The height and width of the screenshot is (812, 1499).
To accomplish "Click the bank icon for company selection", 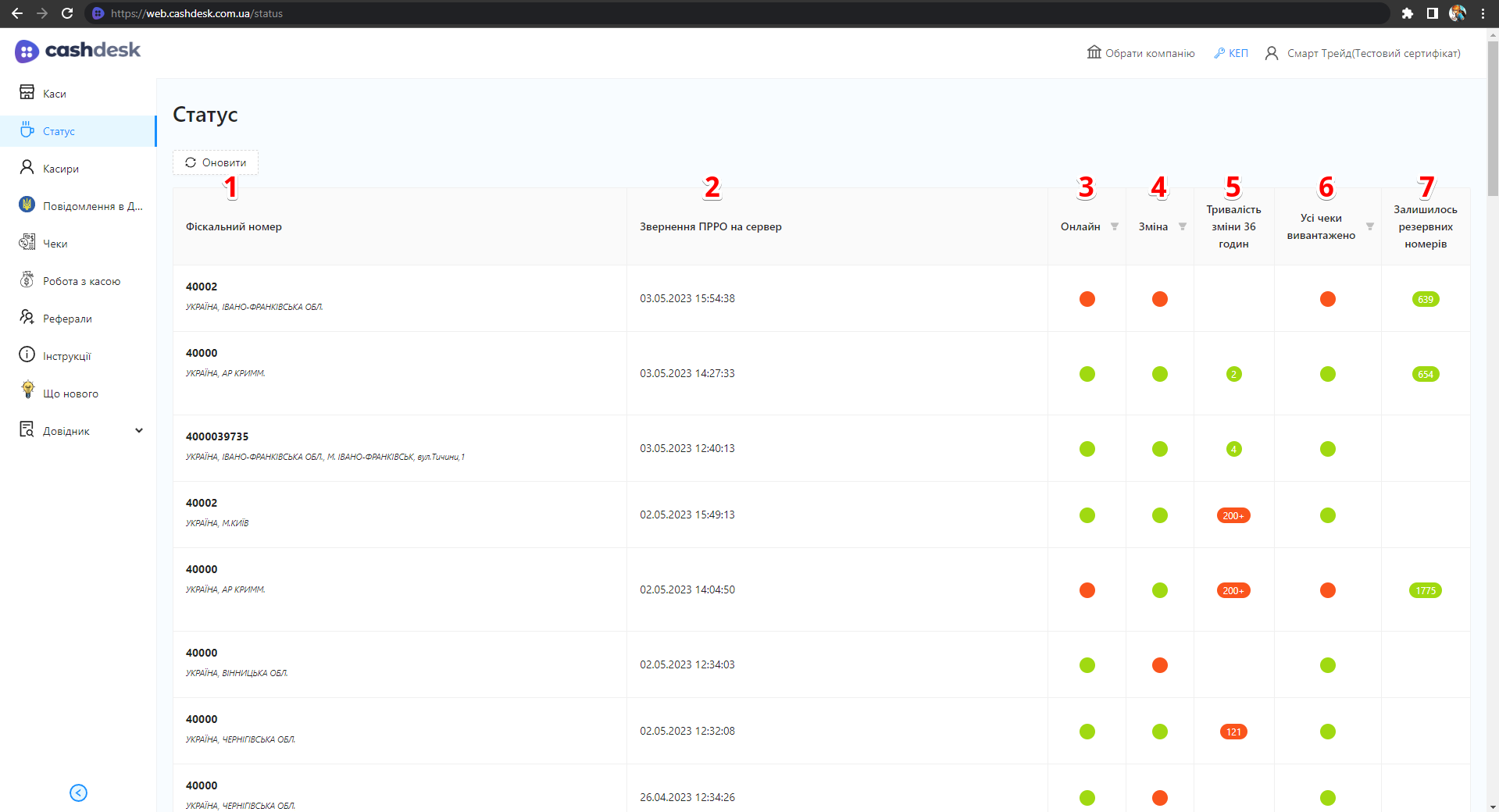I will tap(1094, 52).
